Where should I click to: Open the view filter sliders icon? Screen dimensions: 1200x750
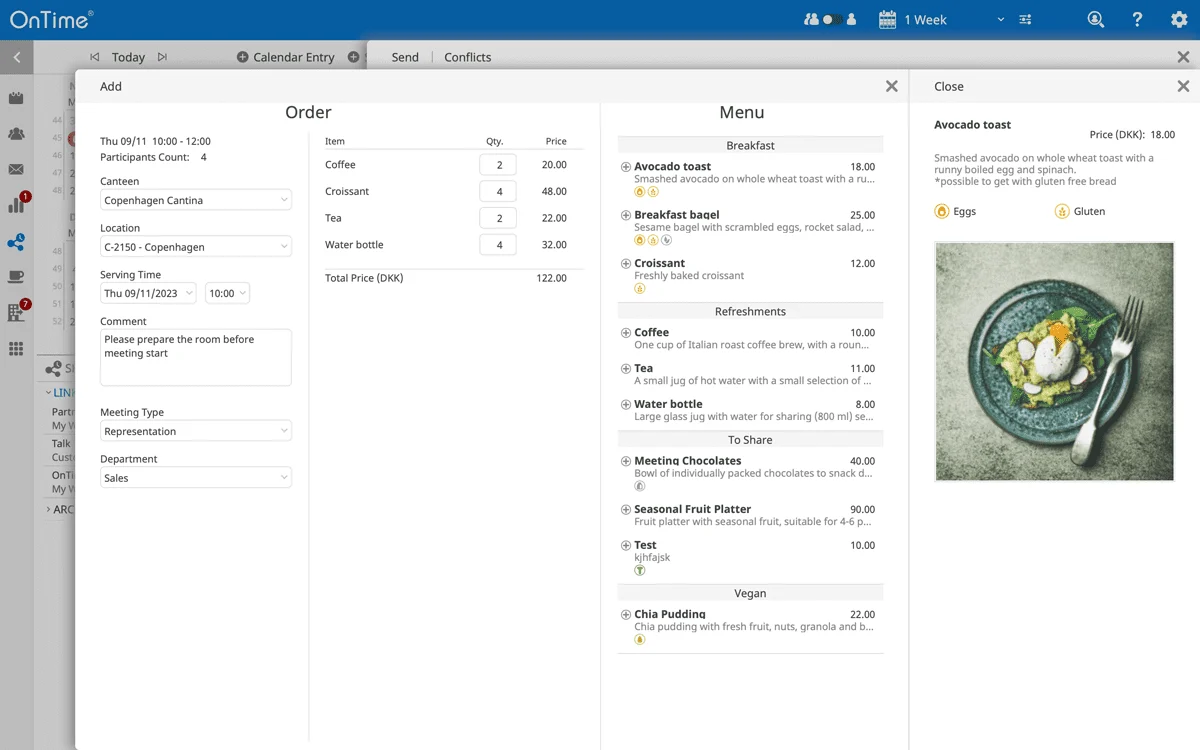pyautogui.click(x=1026, y=20)
